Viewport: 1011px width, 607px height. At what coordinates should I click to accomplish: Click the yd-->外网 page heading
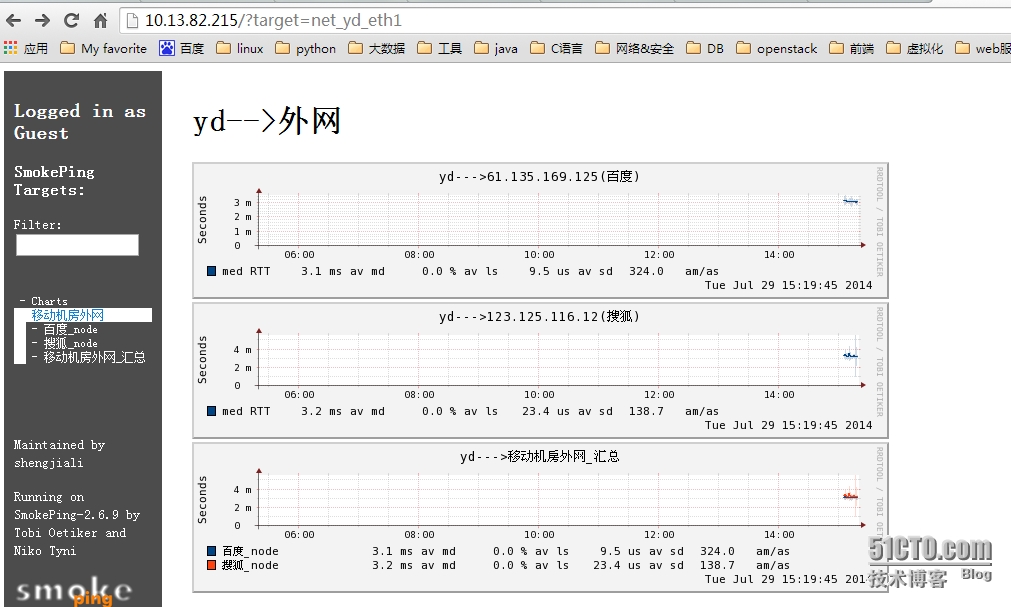tap(267, 121)
